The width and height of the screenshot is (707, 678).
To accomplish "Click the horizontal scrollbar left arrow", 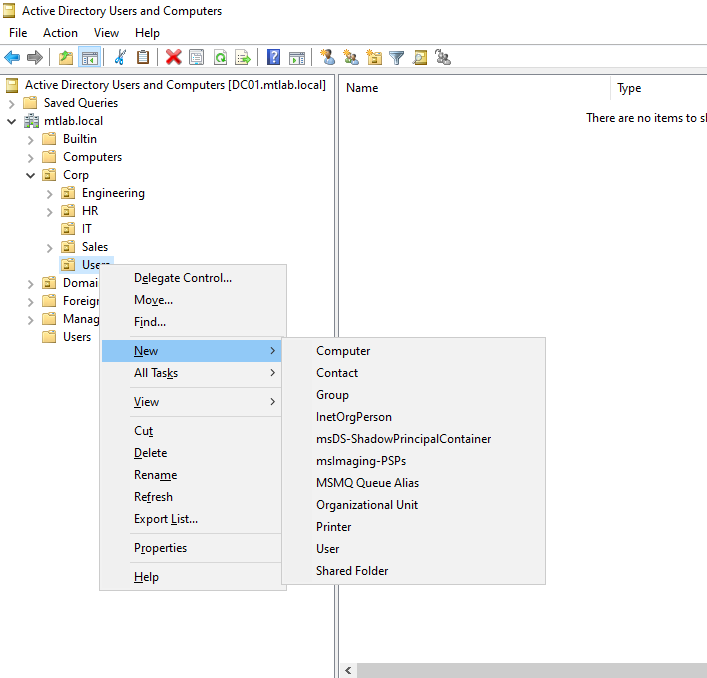I will pyautogui.click(x=348, y=670).
